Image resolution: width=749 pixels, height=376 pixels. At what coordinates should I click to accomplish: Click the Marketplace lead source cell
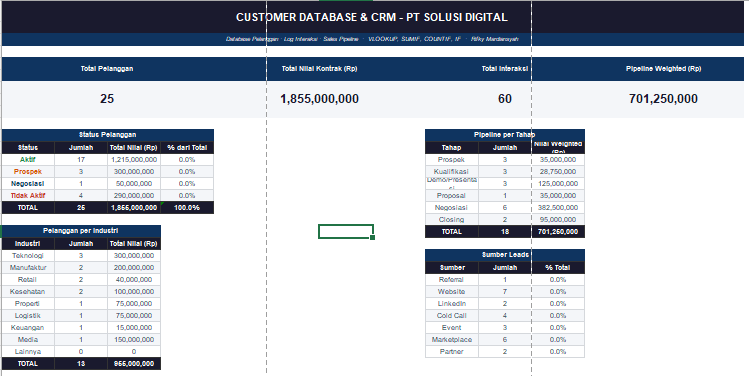pos(451,340)
